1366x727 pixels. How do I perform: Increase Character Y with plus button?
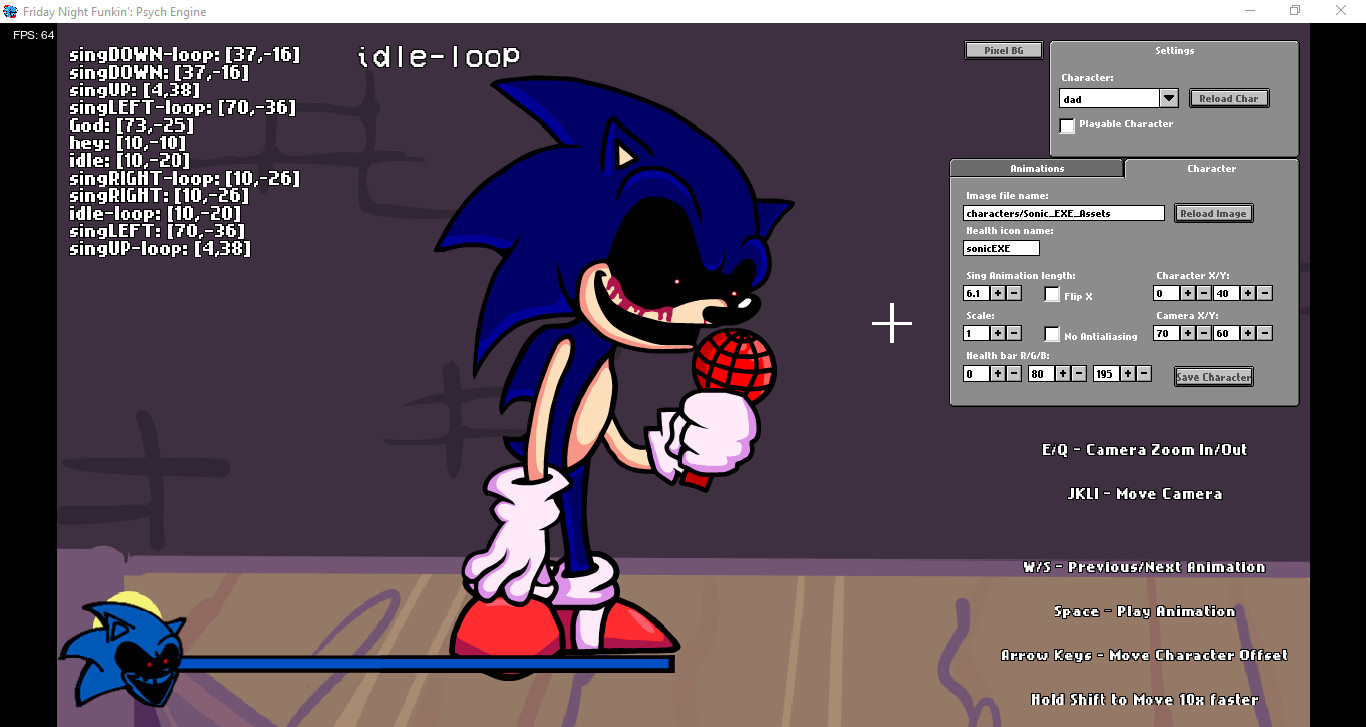coord(1248,293)
